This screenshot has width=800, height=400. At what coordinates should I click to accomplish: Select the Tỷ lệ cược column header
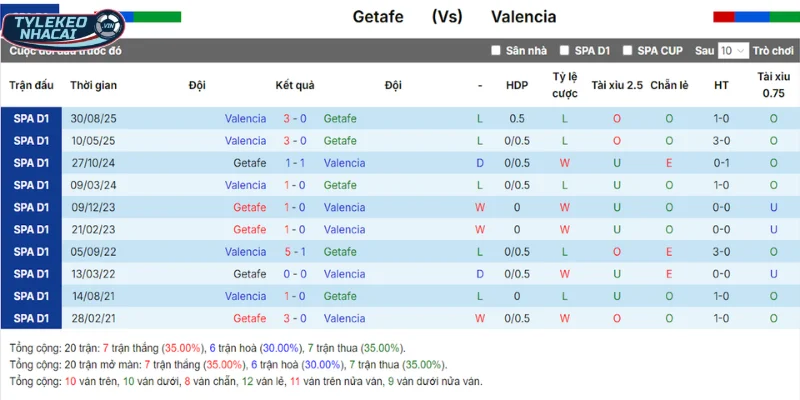565,85
